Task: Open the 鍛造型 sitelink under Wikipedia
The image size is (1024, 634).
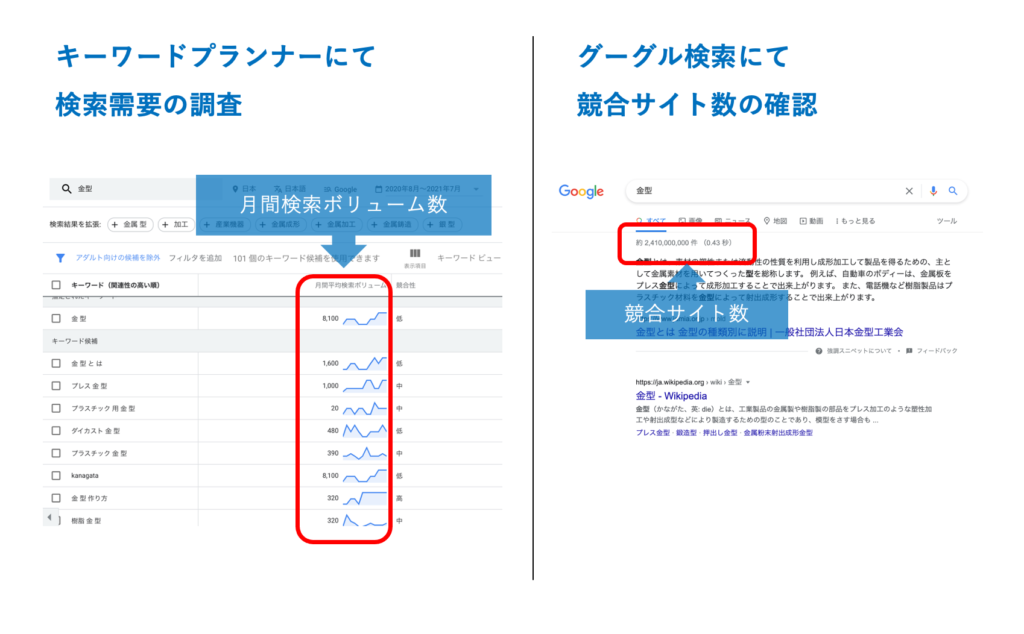Action: point(686,433)
